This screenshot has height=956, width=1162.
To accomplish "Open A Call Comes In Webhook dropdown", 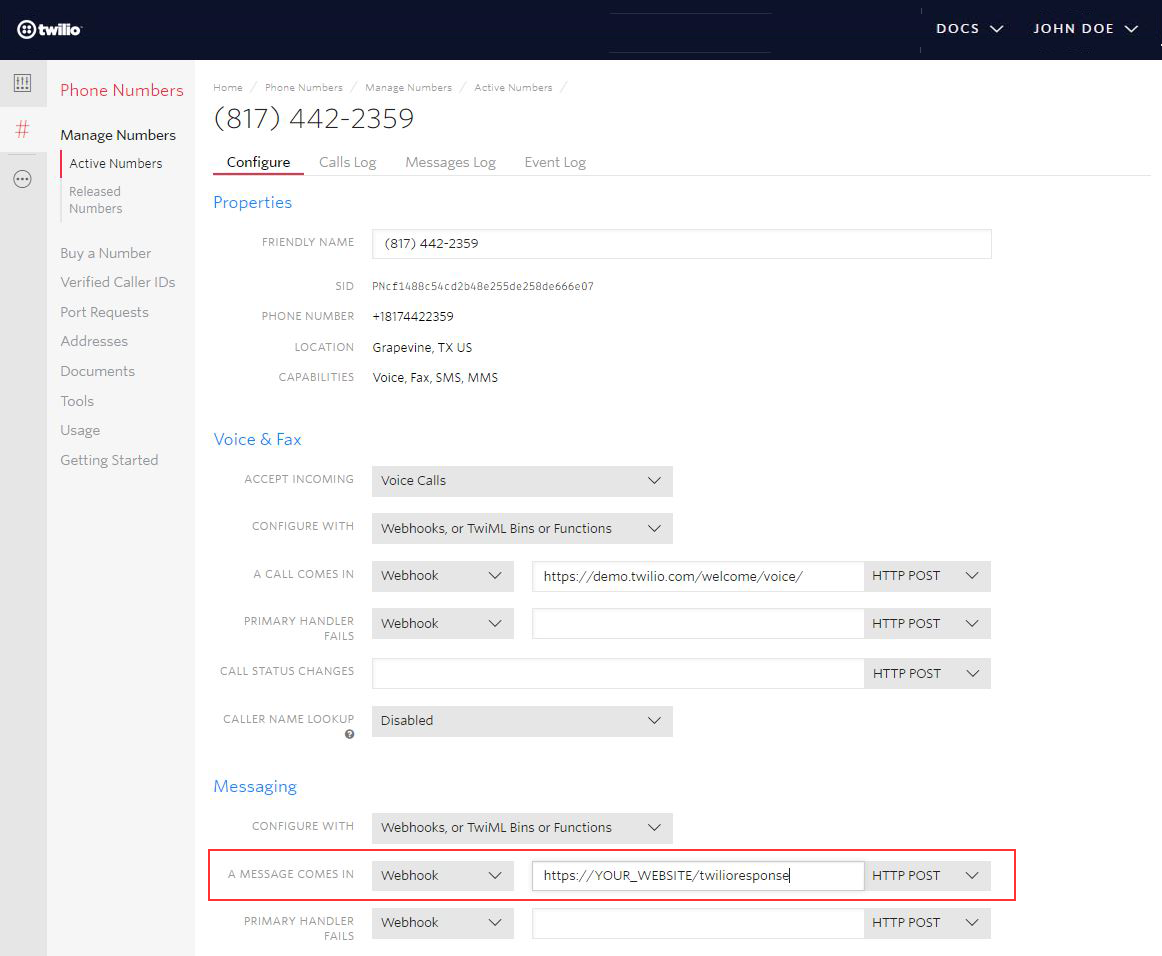I will pyautogui.click(x=442, y=576).
